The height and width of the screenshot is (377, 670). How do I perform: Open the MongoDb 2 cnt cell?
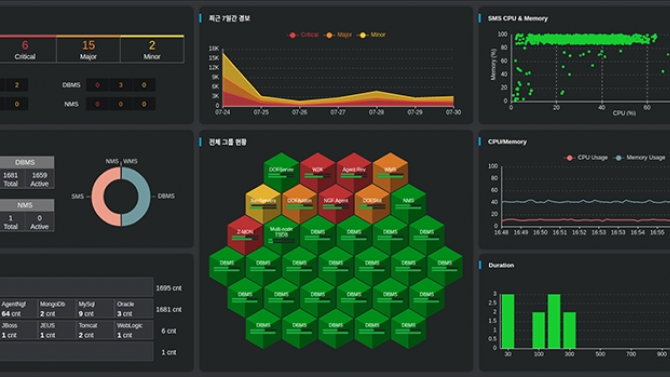click(57, 309)
